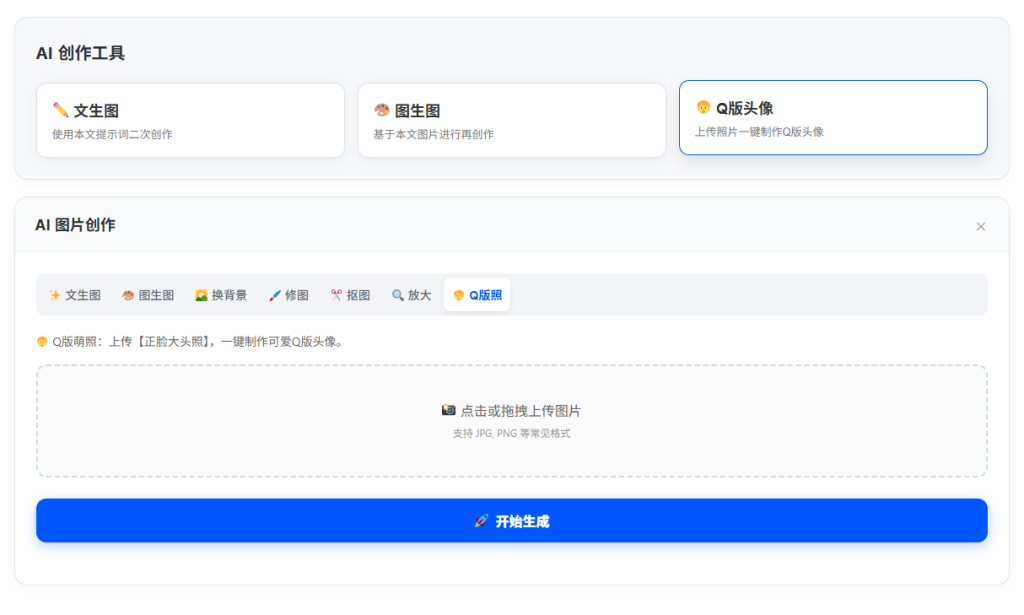Click the pencil icon on 文生图 card
1024x615 pixels.
[x=58, y=109]
